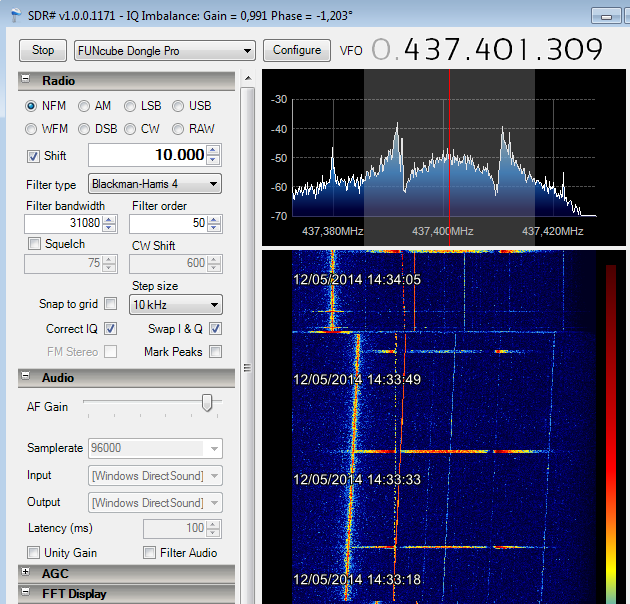Select the WFM radio mode

click(32, 129)
